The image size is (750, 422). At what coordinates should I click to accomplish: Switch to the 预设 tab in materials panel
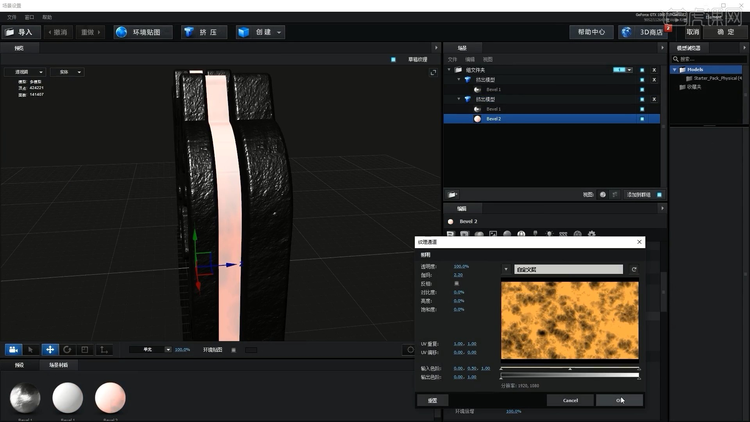(x=19, y=365)
